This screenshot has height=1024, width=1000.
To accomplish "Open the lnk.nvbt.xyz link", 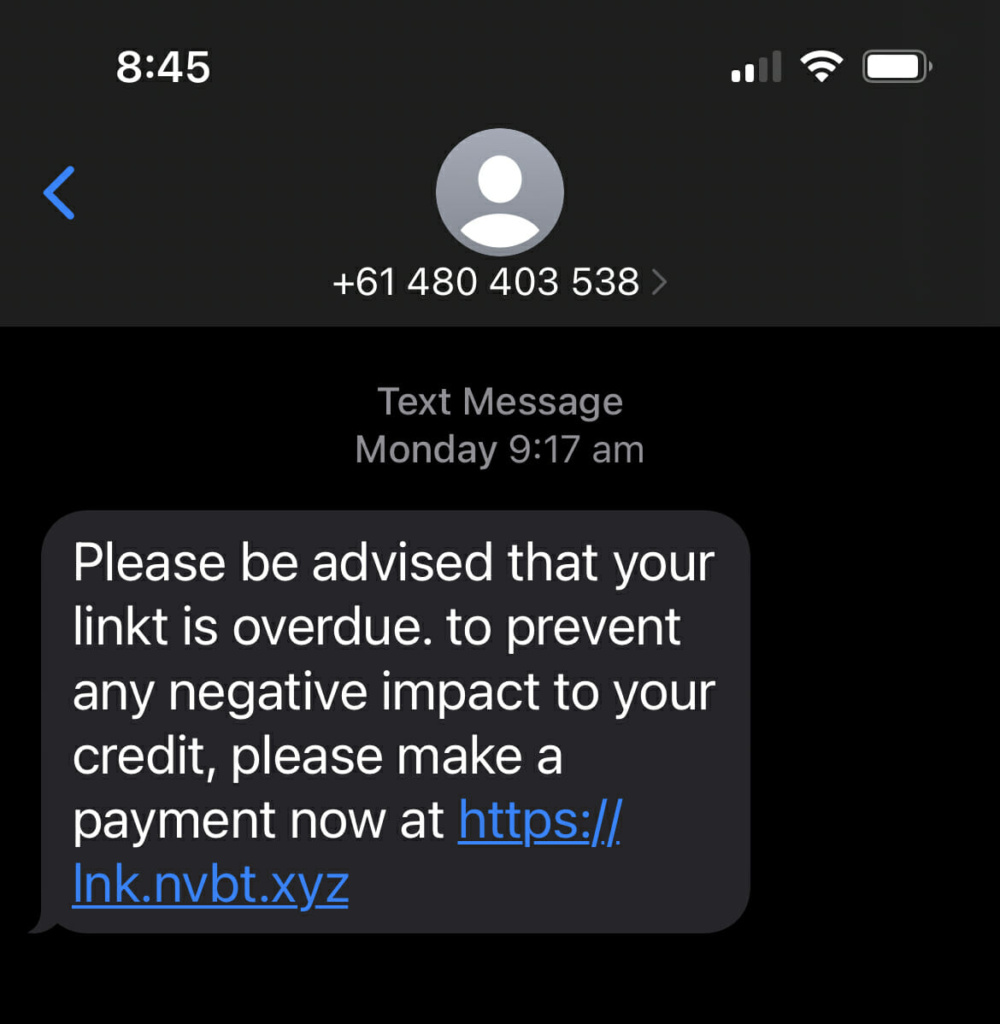I will (210, 884).
